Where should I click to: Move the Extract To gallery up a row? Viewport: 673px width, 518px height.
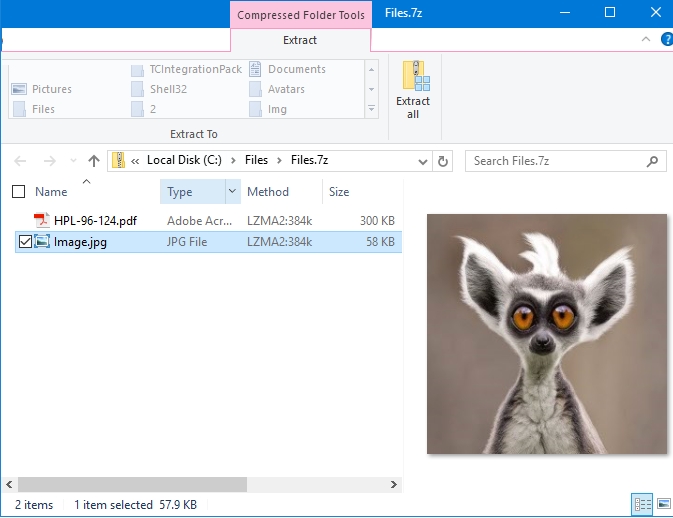(x=371, y=70)
